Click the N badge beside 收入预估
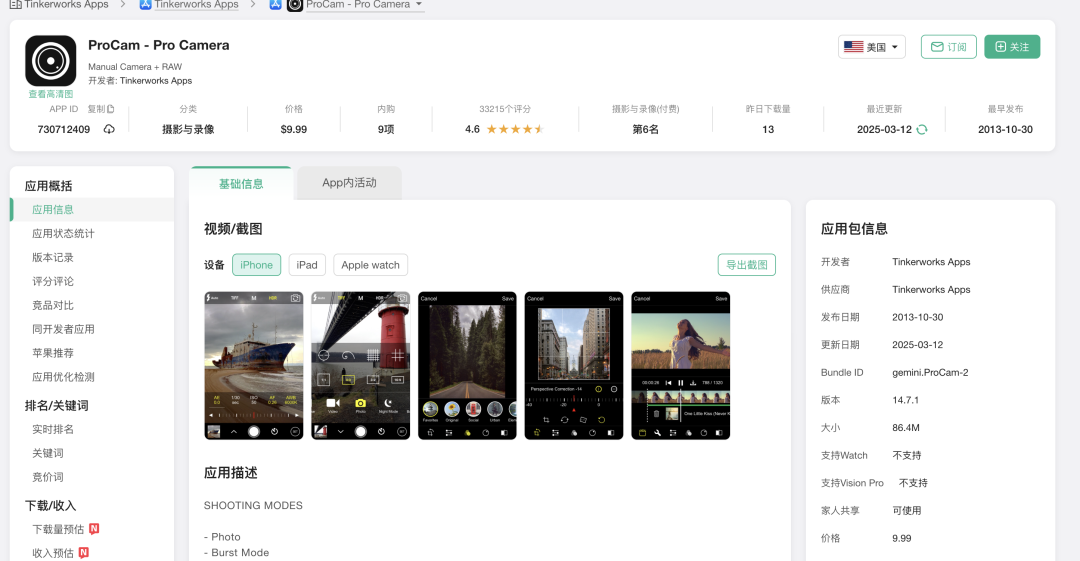This screenshot has width=1080, height=561. click(x=84, y=552)
